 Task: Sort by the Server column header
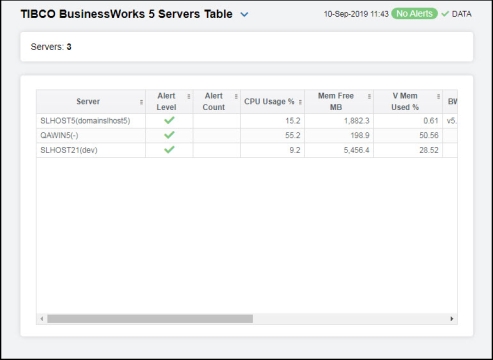point(88,102)
